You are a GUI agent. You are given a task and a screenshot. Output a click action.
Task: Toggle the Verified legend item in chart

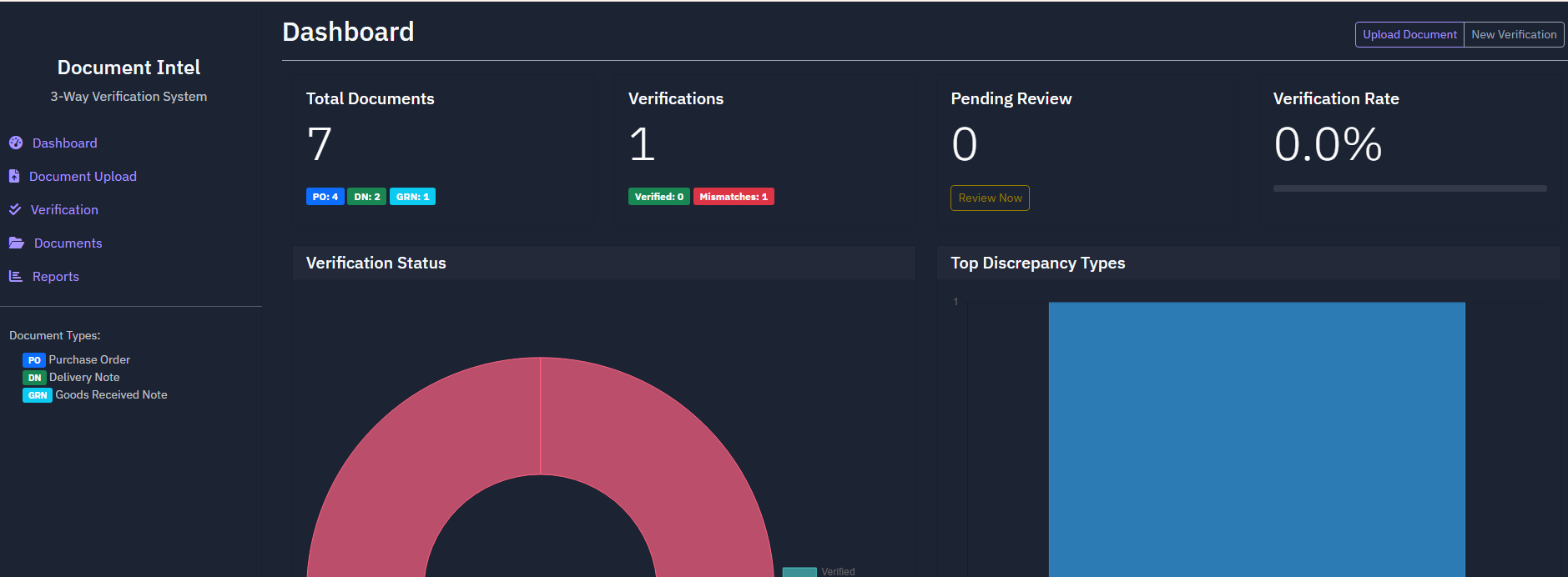819,571
